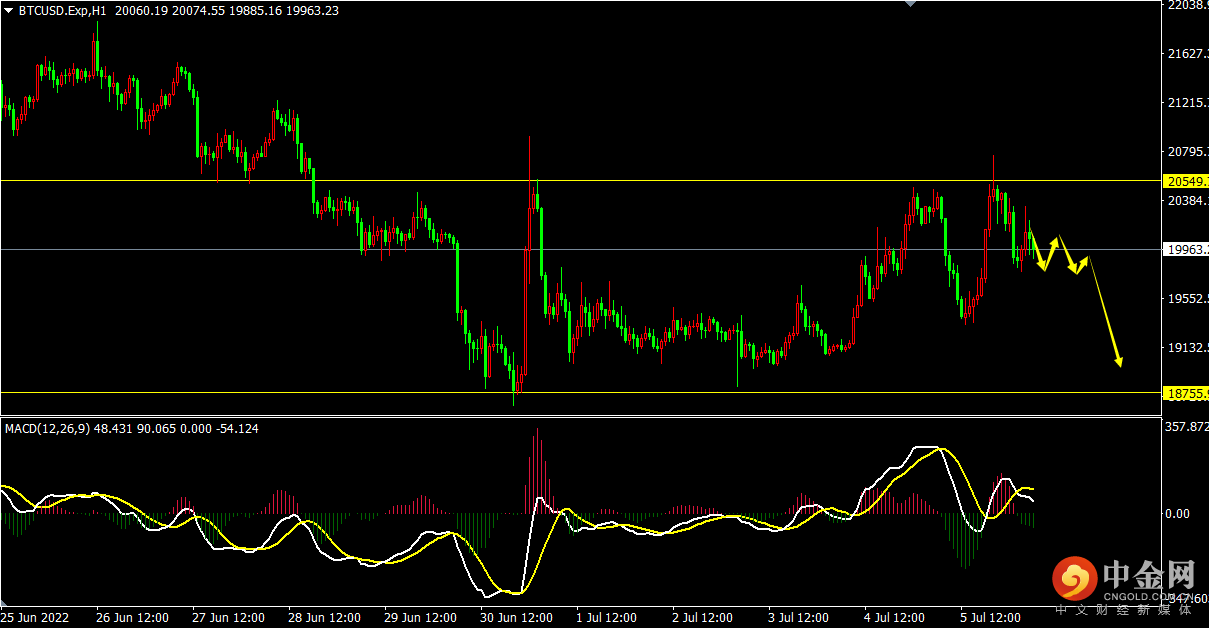The width and height of the screenshot is (1209, 628).
Task: Open the chart menu triangle beside BTCUSD.Exp,H1
Action: coord(9,10)
